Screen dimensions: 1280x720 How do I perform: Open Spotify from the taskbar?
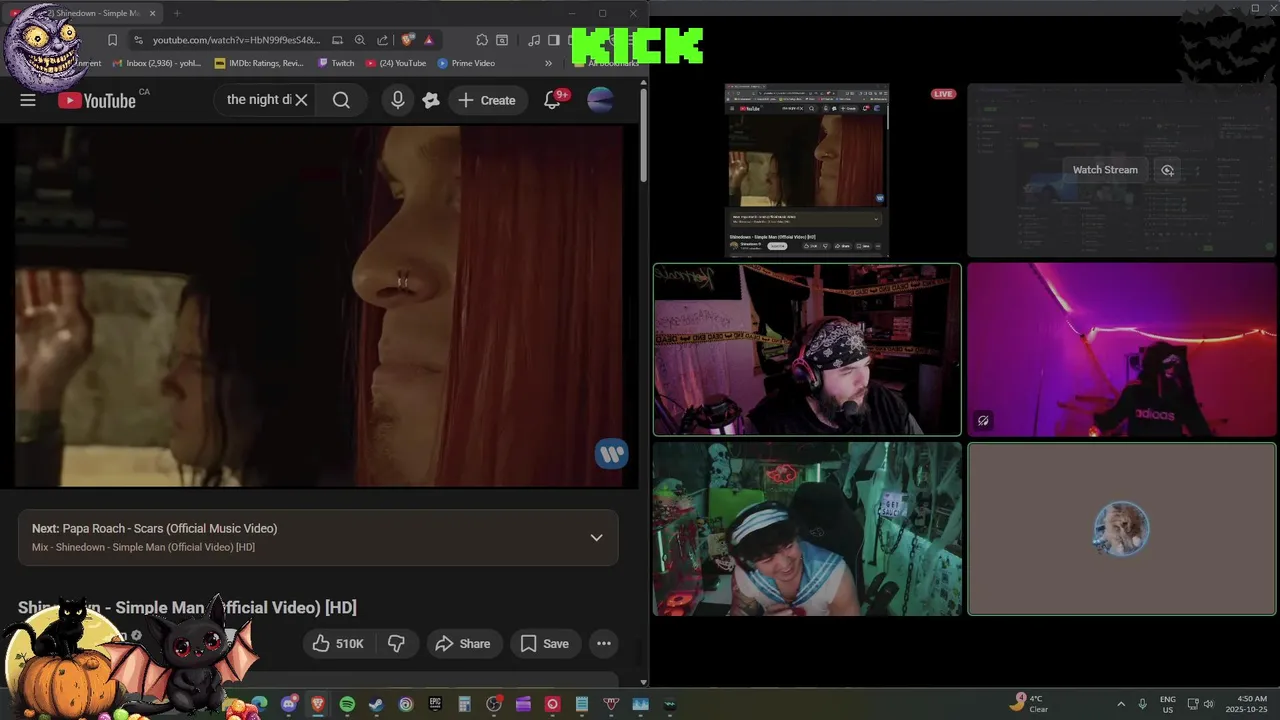pyautogui.click(x=347, y=704)
